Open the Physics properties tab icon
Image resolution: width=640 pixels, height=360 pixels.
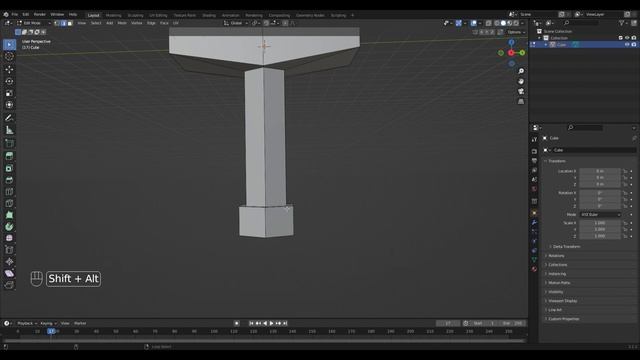coord(534,241)
